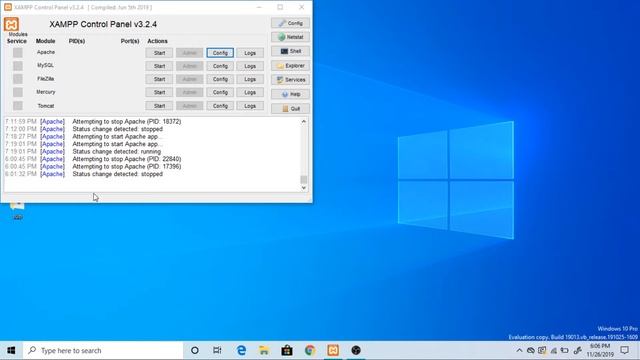The width and height of the screenshot is (640, 360).
Task: Select the Apache module label
Action: pyautogui.click(x=46, y=52)
